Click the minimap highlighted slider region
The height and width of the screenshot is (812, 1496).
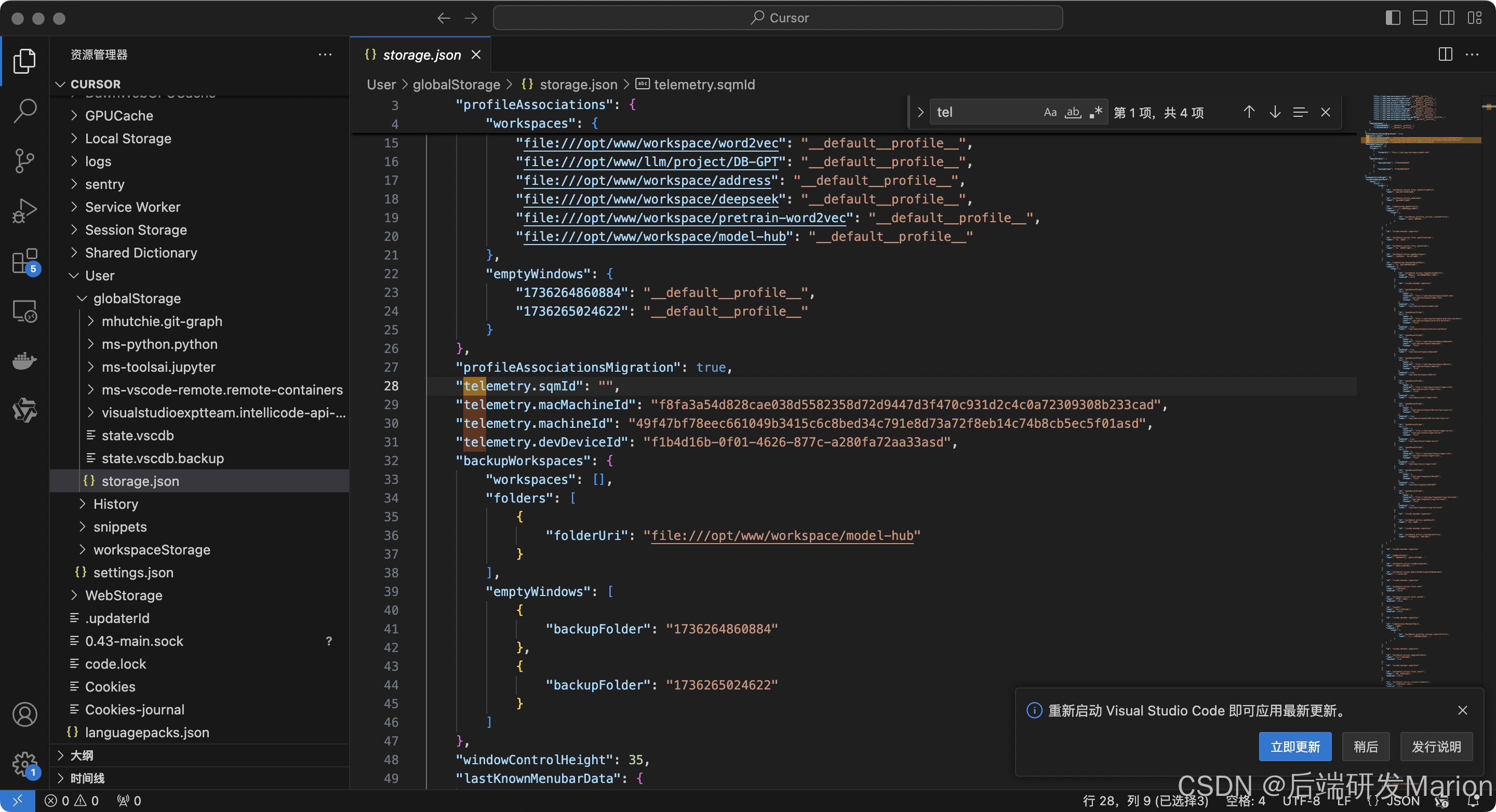coord(1422,139)
